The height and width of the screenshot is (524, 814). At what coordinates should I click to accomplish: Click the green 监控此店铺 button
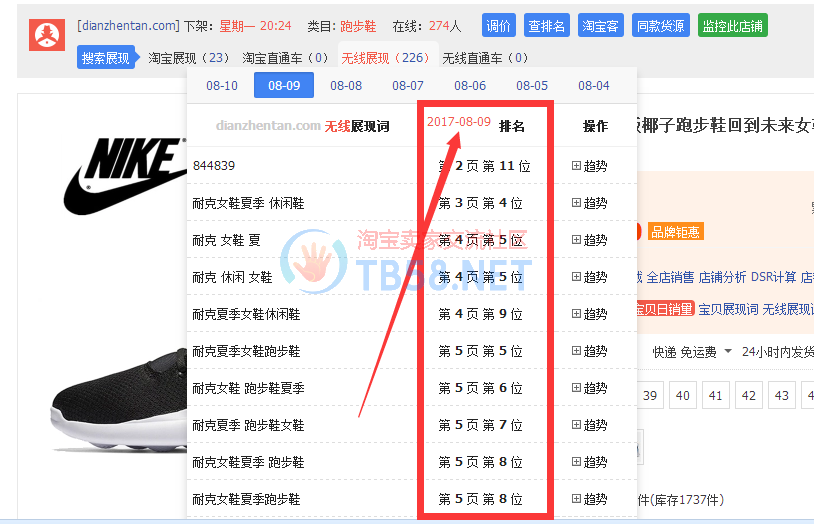tap(732, 25)
